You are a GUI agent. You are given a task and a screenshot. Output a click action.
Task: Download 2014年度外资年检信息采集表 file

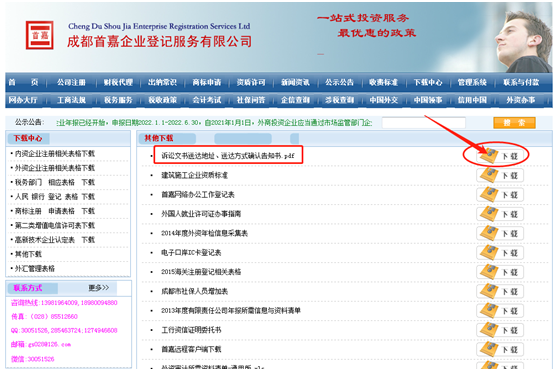(x=500, y=233)
